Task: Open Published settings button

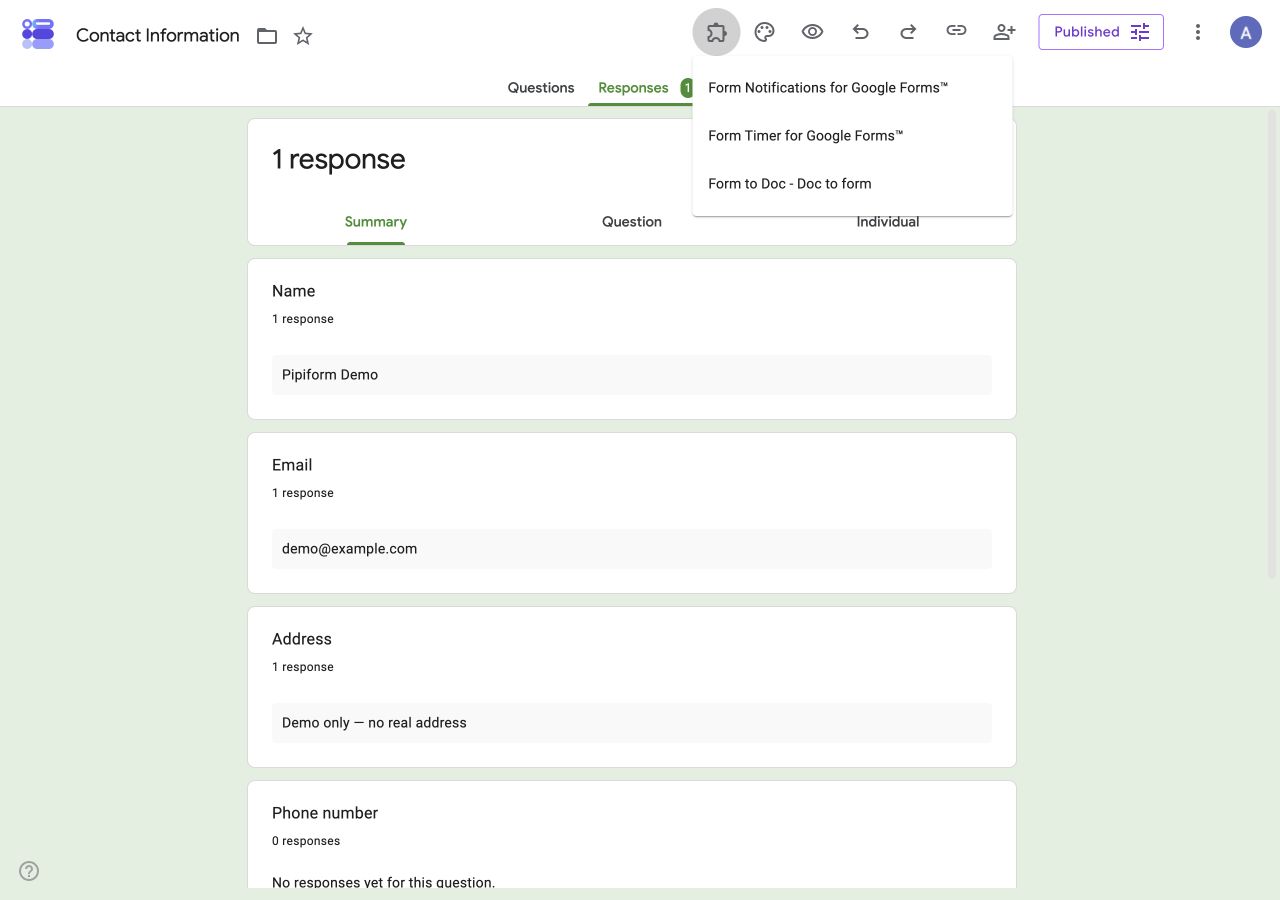Action: pos(1101,32)
